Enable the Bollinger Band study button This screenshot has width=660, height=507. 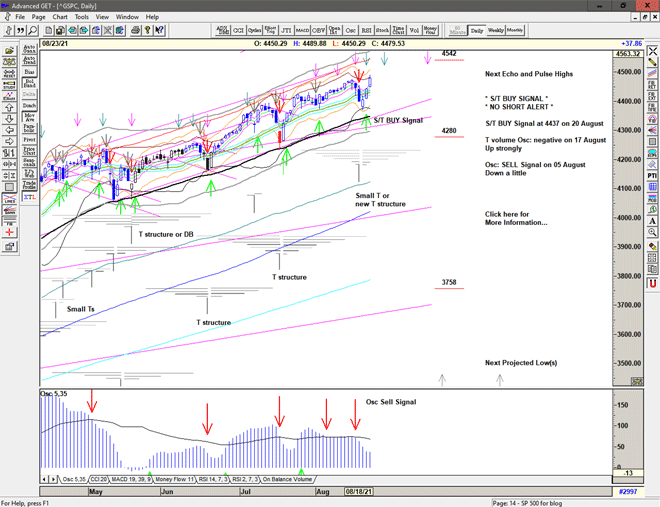[28, 83]
